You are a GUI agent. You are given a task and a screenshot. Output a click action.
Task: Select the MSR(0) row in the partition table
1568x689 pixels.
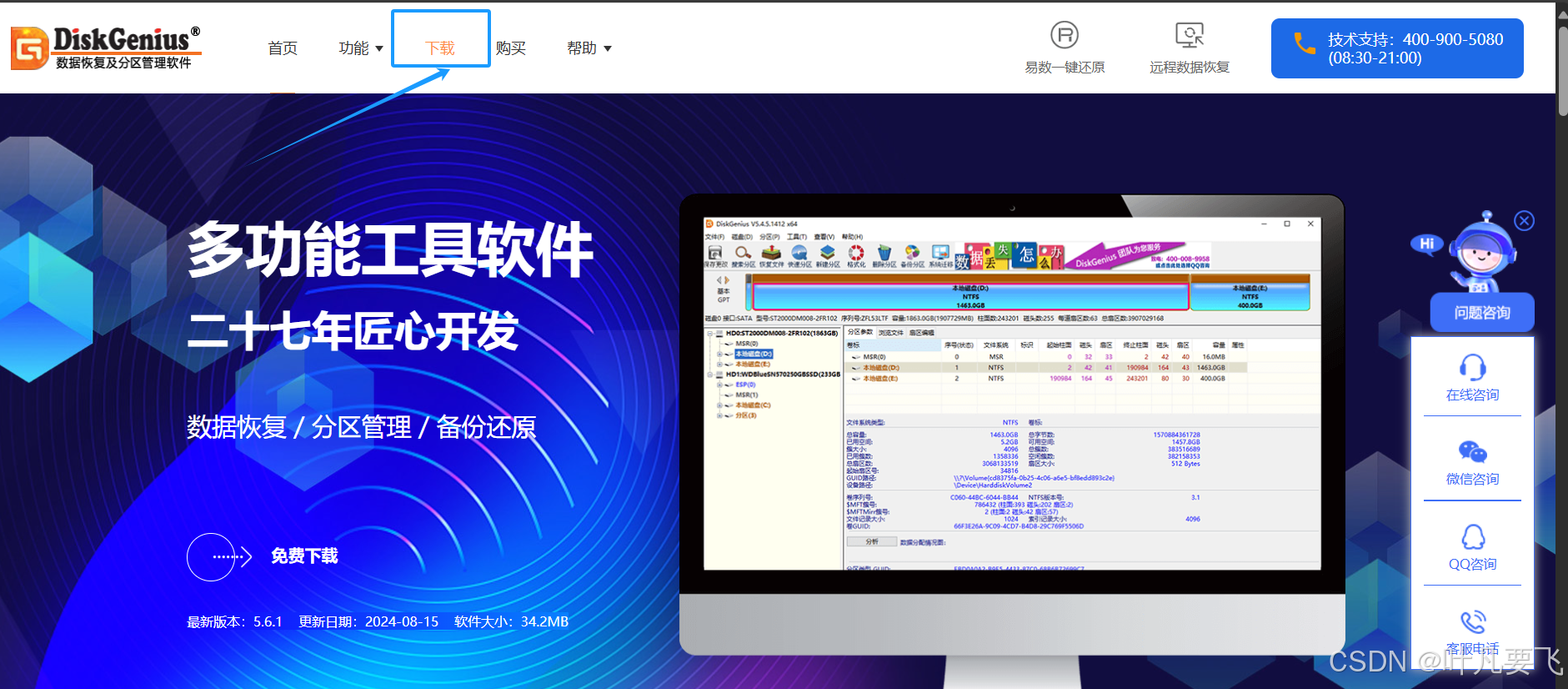[1046, 357]
